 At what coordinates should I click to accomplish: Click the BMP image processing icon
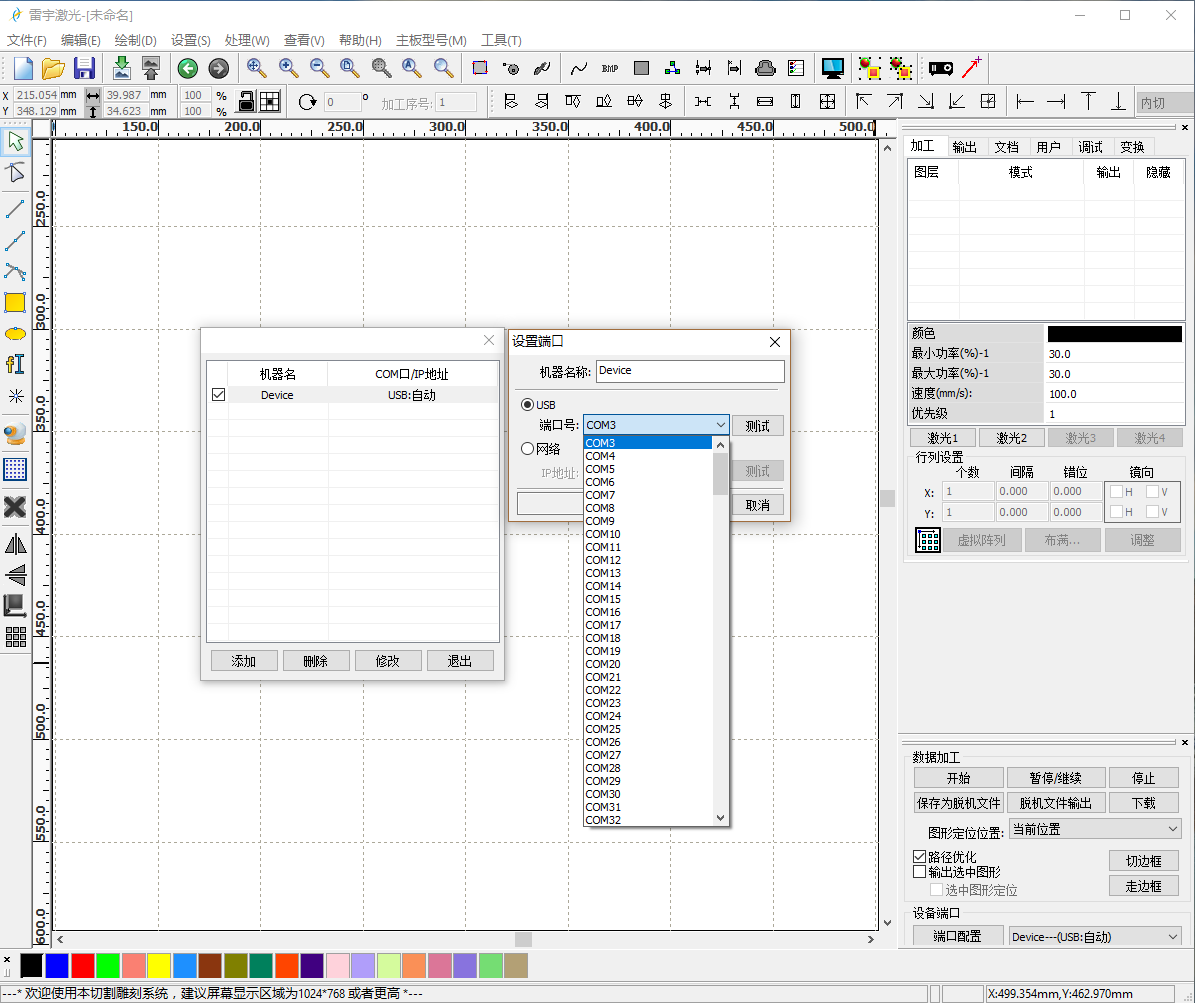click(610, 69)
